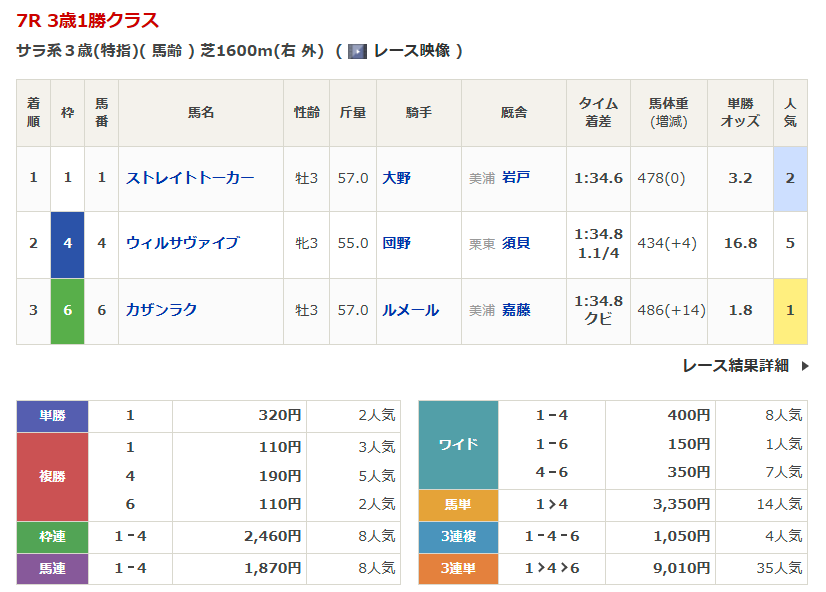View jockey ルメール profile
This screenshot has width=826, height=592.
point(410,310)
